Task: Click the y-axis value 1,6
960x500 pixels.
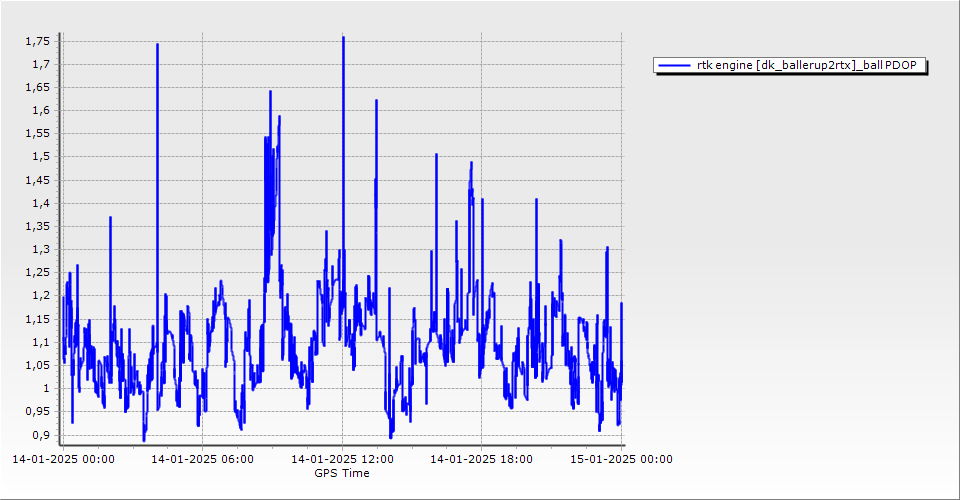Action: point(41,111)
